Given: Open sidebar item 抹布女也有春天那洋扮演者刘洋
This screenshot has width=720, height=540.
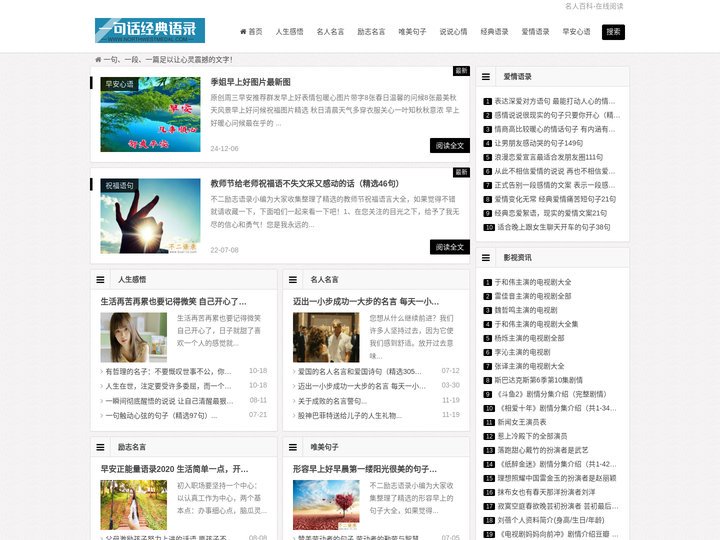Looking at the screenshot, I should (546, 492).
